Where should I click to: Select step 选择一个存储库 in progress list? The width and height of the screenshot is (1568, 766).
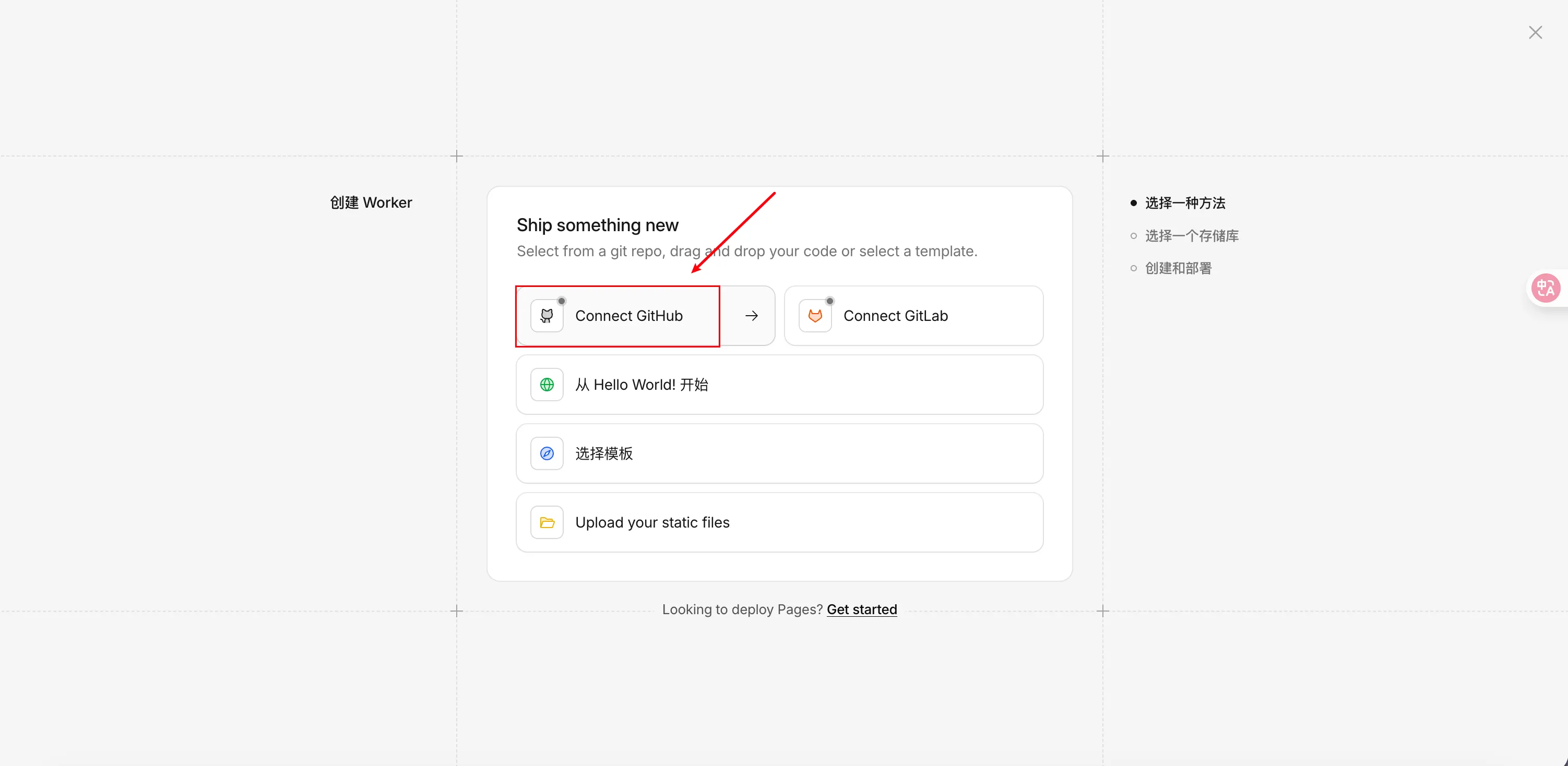1191,235
